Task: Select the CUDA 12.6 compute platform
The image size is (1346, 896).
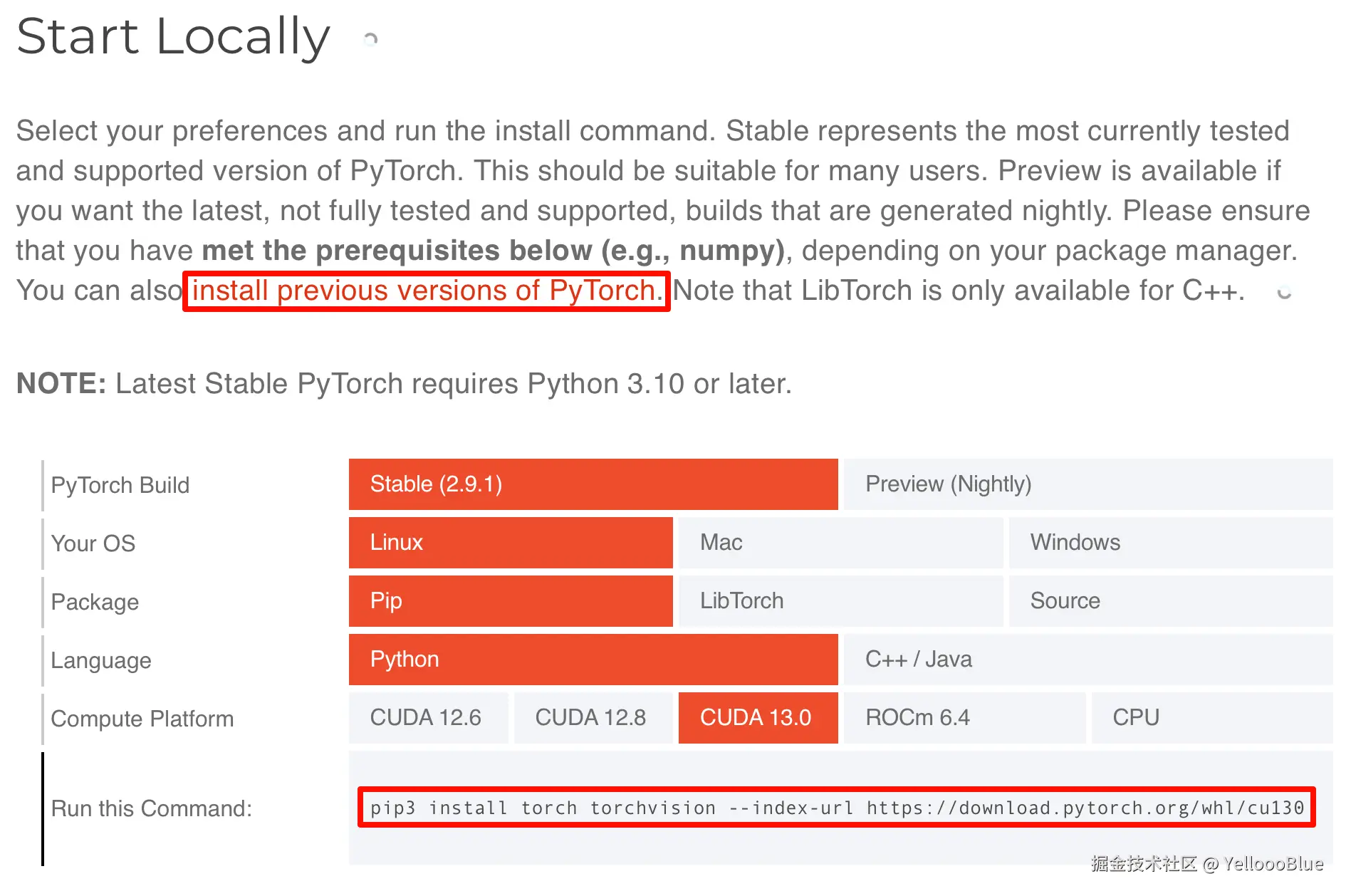Action: coord(427,718)
